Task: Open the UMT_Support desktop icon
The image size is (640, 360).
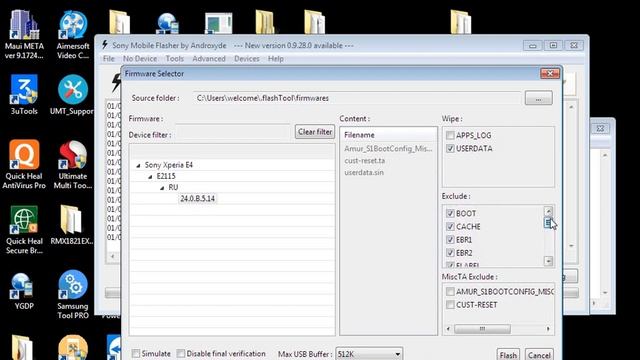Action: (x=73, y=95)
